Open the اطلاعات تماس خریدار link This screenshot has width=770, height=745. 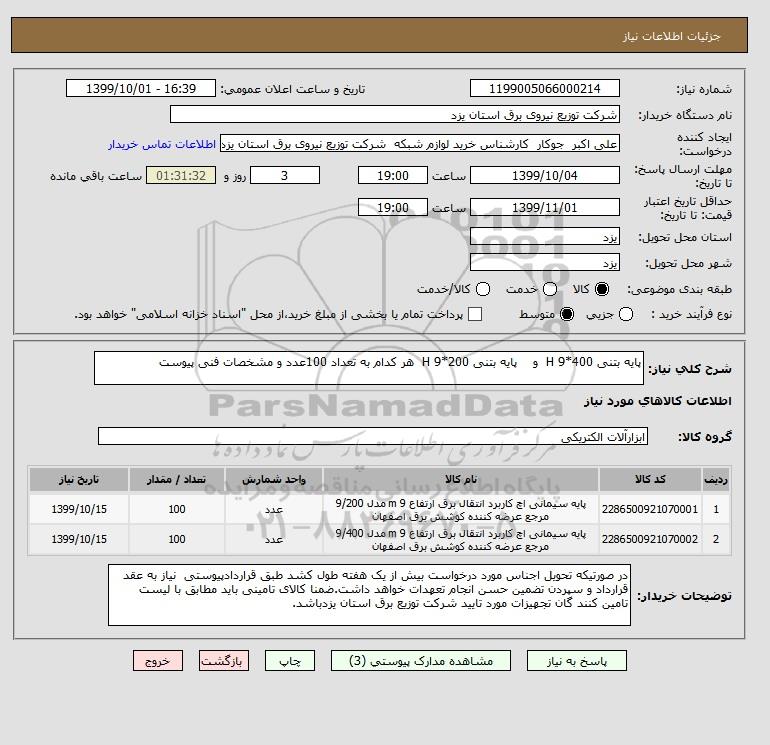[x=162, y=144]
